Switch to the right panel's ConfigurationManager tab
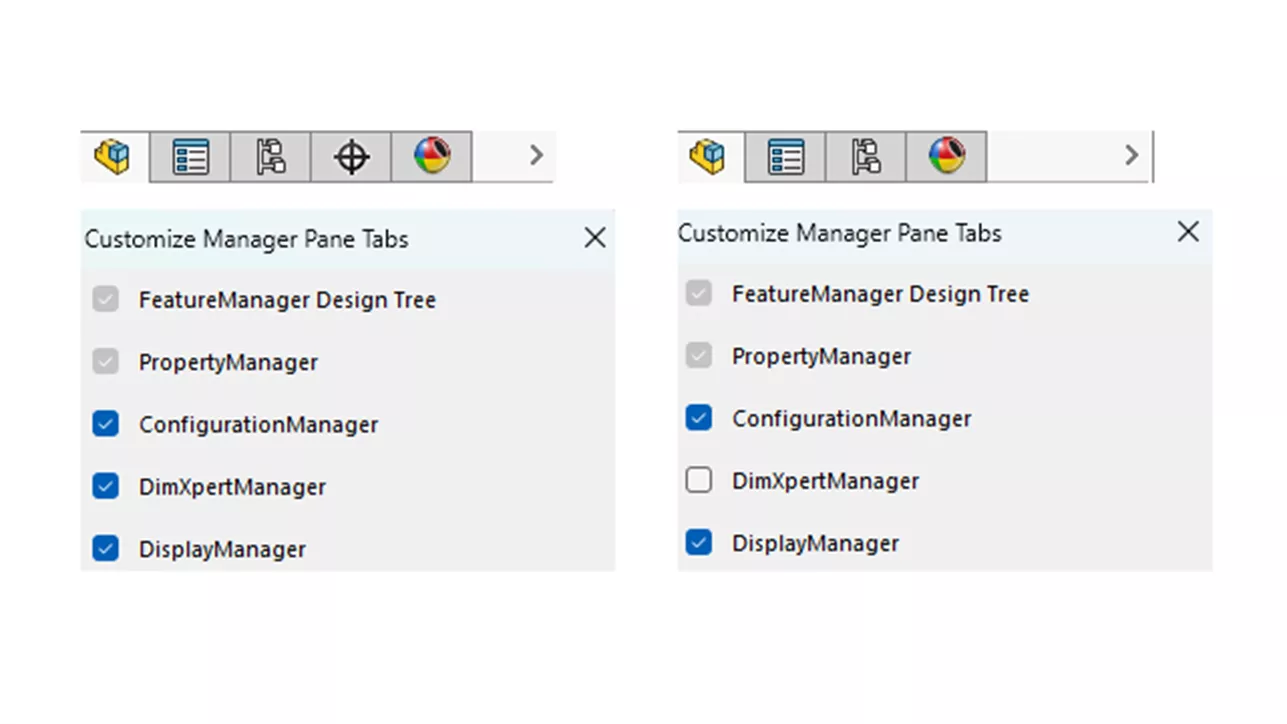This screenshot has height=724, width=1287. point(866,156)
